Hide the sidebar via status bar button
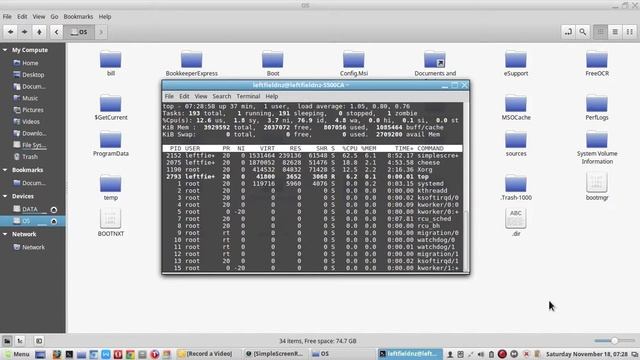640x360 pixels. [39, 341]
